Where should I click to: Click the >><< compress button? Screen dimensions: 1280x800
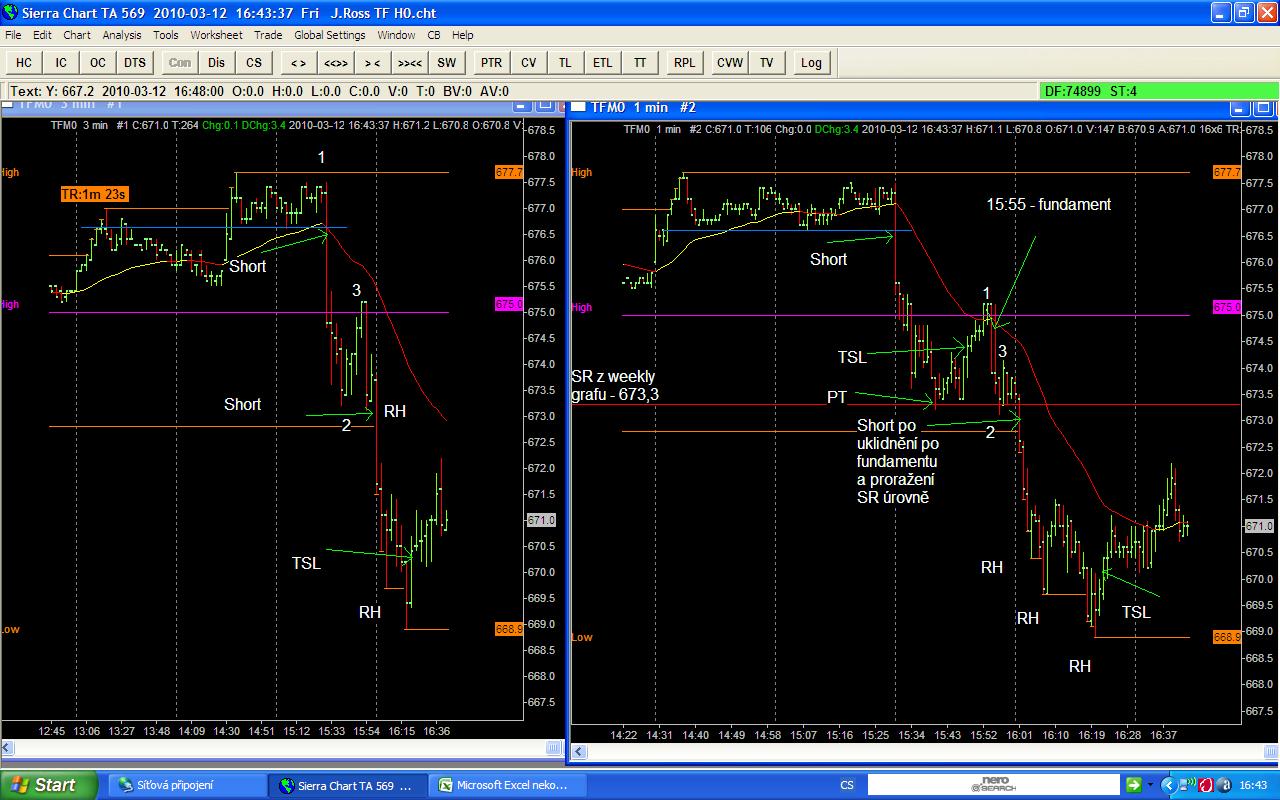[x=409, y=62]
